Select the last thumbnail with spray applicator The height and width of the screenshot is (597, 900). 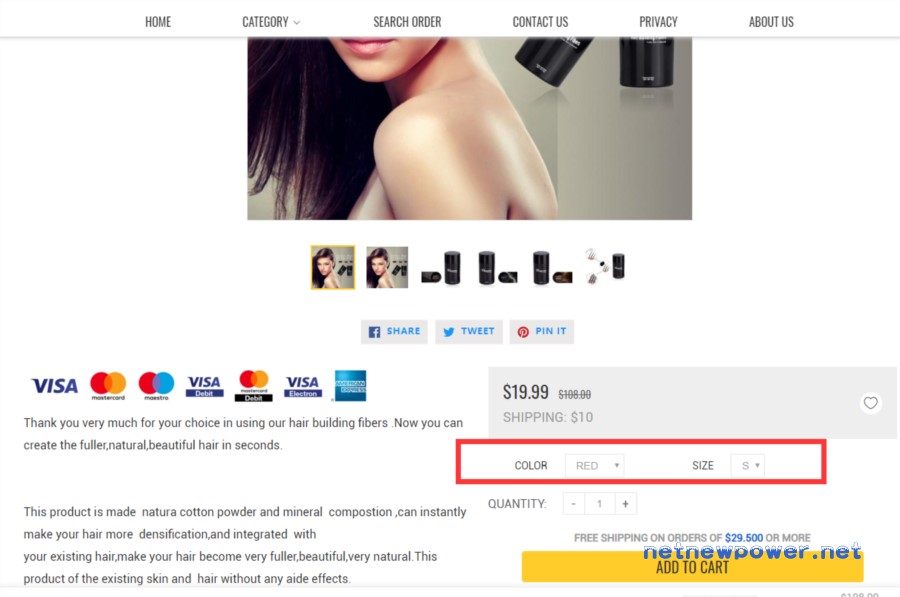pyautogui.click(x=605, y=266)
